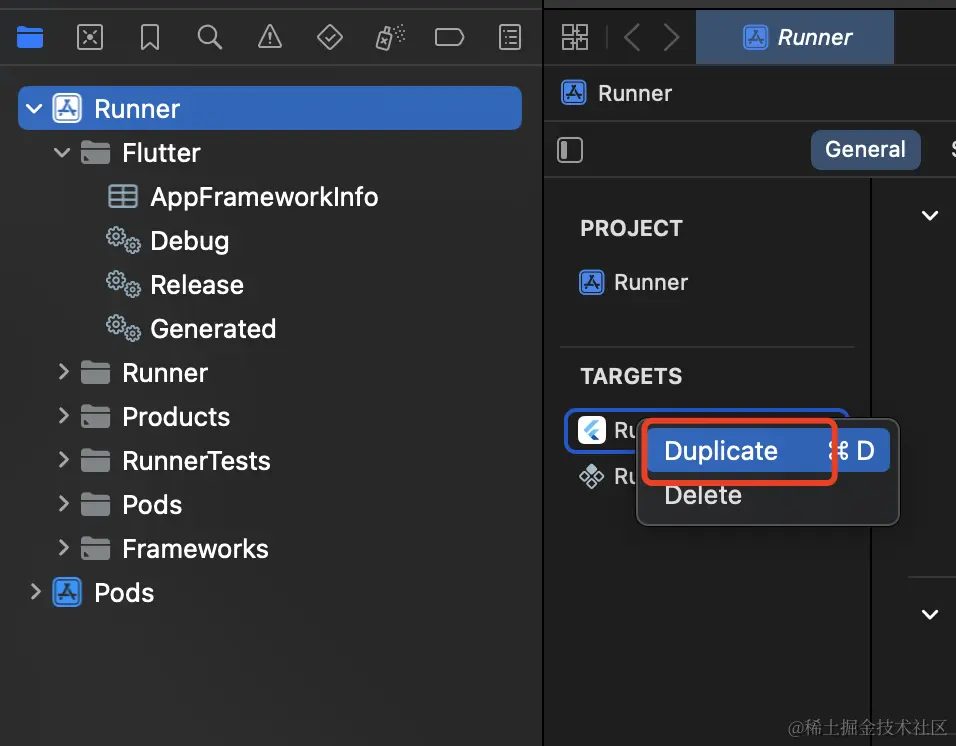Switch to the General tab
The height and width of the screenshot is (746, 956).
[865, 149]
